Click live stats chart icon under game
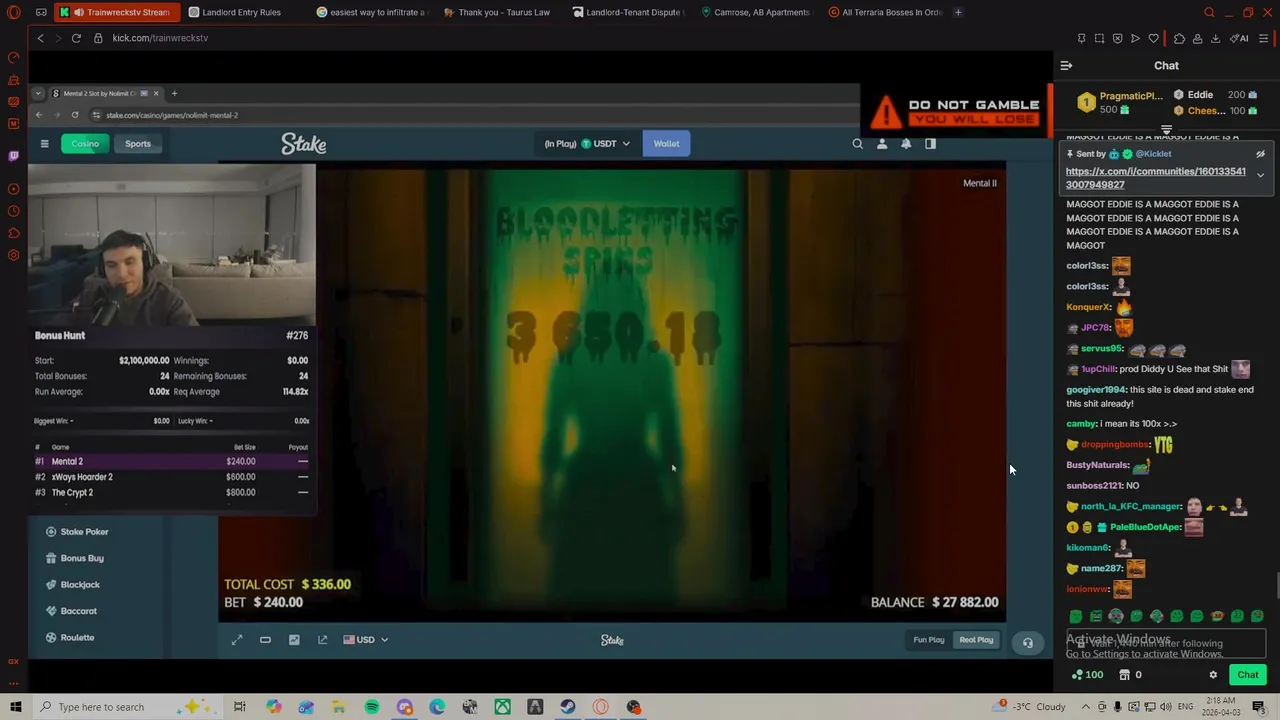This screenshot has height=720, width=1280. point(294,640)
